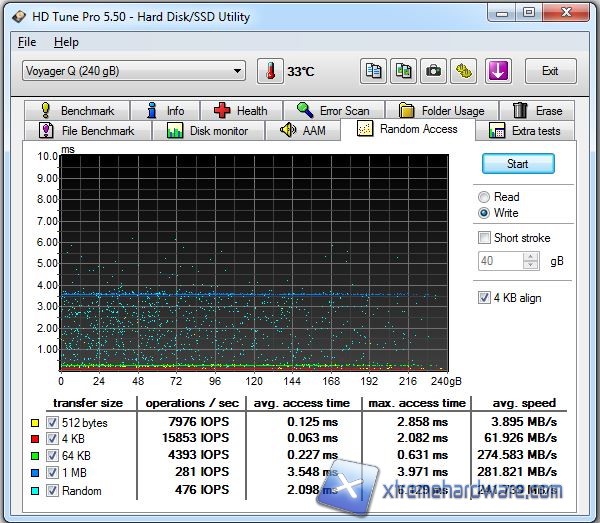Toggle the 4 KB align checkbox
This screenshot has width=600, height=523.
tap(485, 298)
